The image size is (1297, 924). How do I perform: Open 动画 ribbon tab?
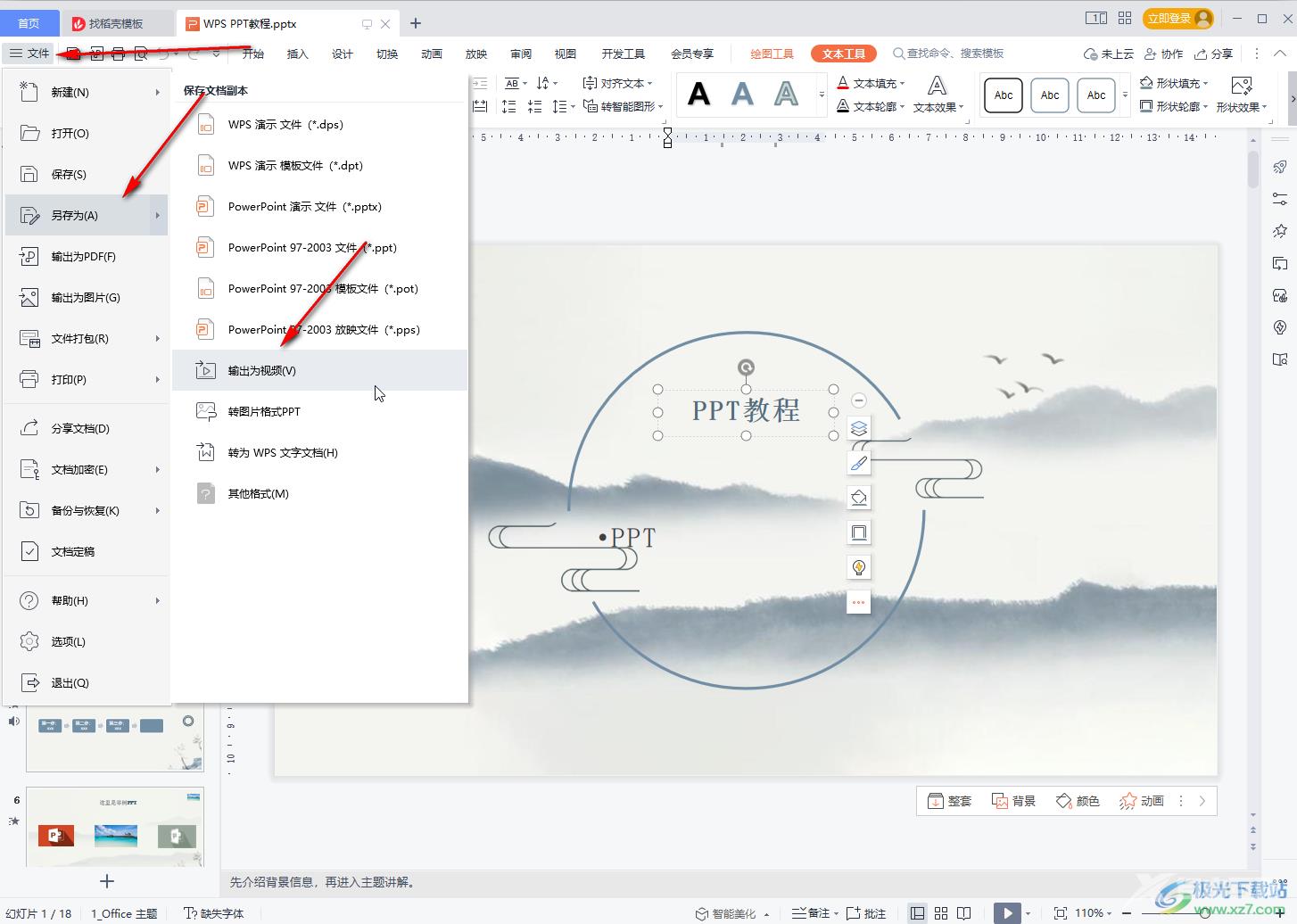coord(432,54)
